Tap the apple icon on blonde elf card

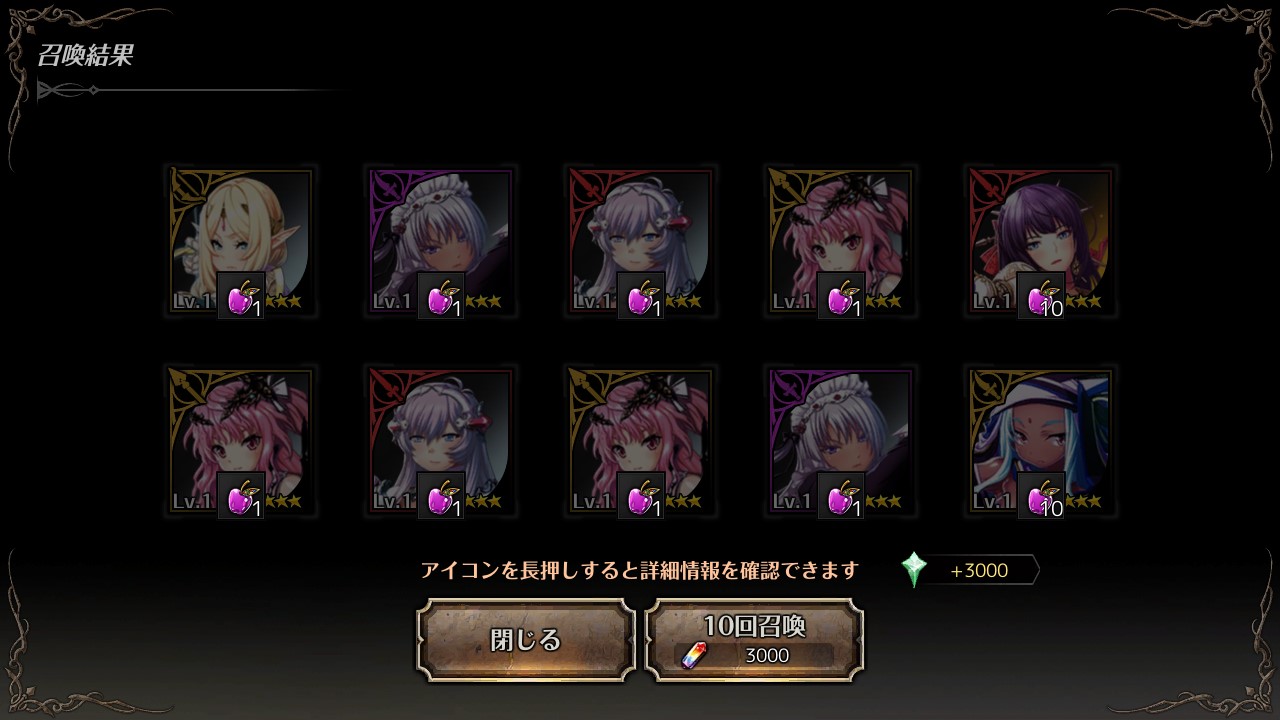click(x=241, y=296)
